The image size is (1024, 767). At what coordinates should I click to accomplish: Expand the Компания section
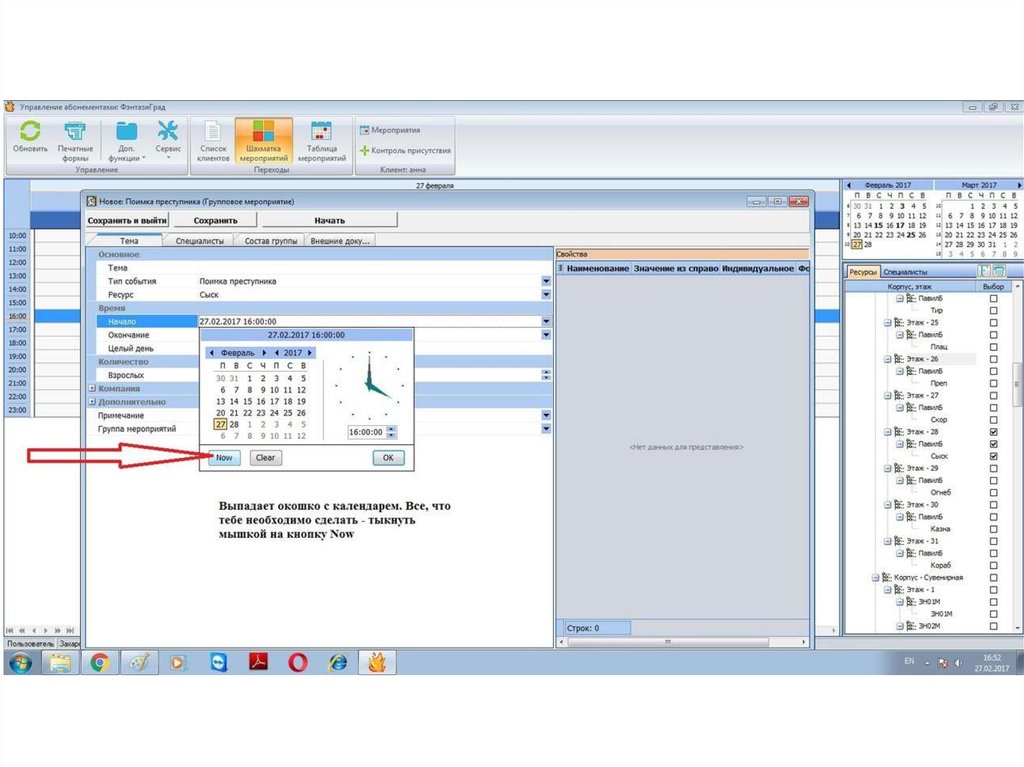[x=93, y=388]
